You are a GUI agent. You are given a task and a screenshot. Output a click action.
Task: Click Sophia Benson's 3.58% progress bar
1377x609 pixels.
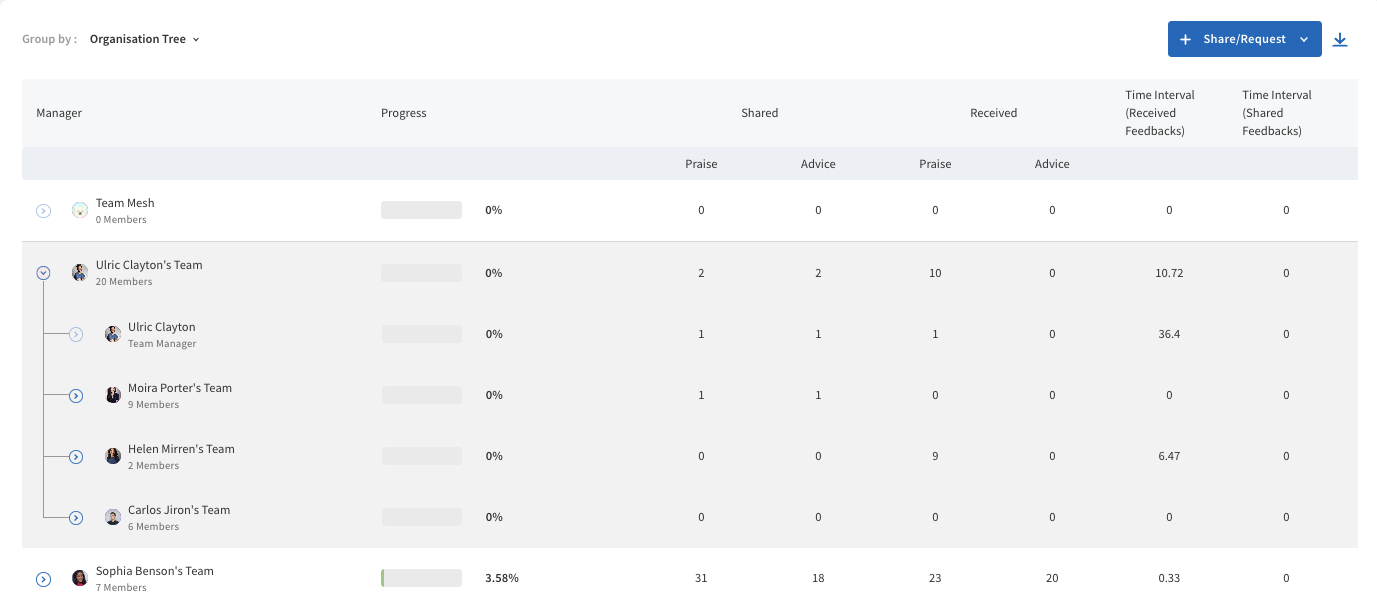421,578
